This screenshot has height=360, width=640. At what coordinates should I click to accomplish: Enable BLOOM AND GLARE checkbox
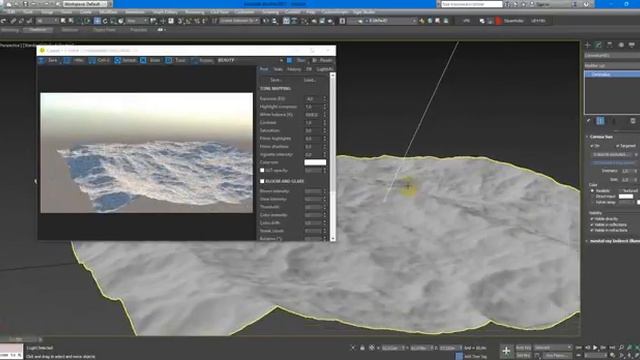pos(262,181)
